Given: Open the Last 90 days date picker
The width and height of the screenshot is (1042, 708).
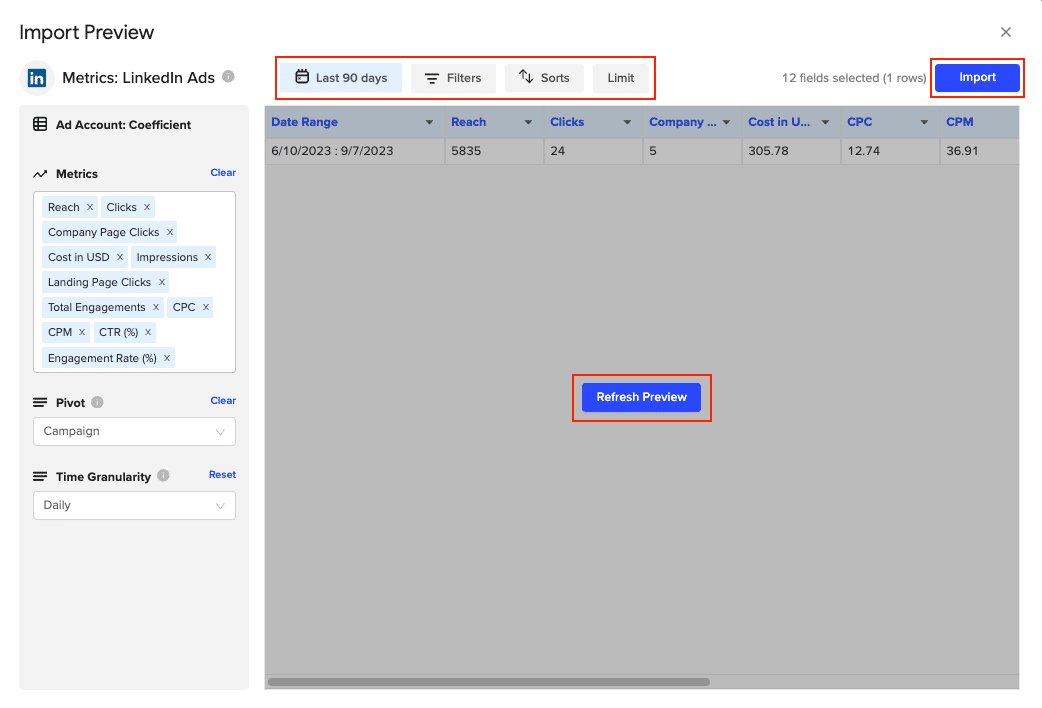Looking at the screenshot, I should point(341,78).
